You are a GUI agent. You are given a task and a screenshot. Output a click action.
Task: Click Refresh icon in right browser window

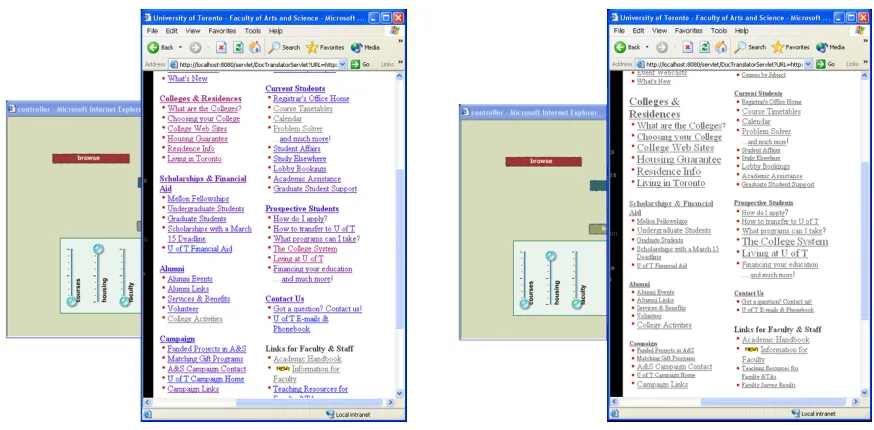pos(705,47)
